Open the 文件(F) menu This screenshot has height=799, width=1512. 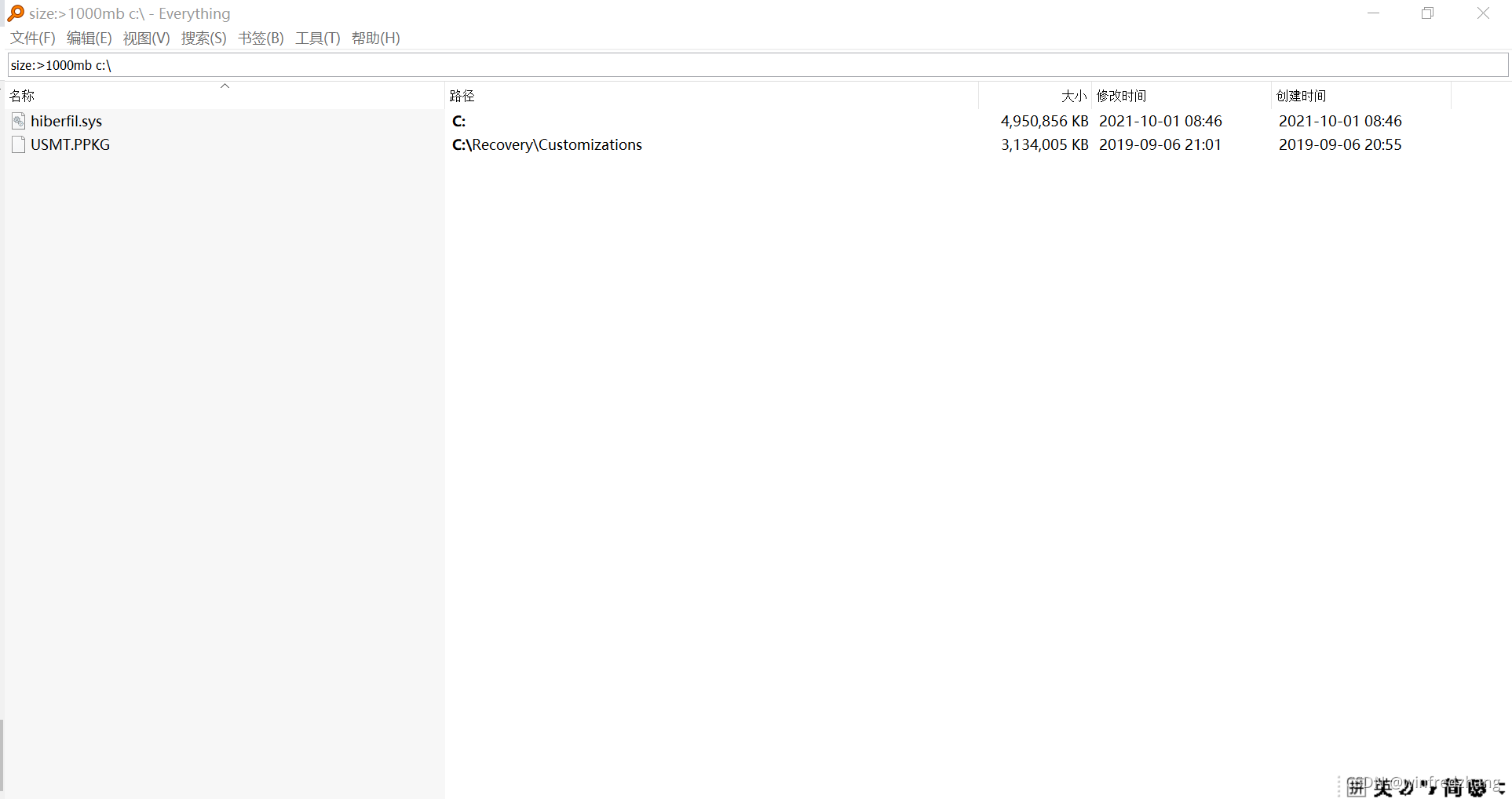[x=32, y=38]
